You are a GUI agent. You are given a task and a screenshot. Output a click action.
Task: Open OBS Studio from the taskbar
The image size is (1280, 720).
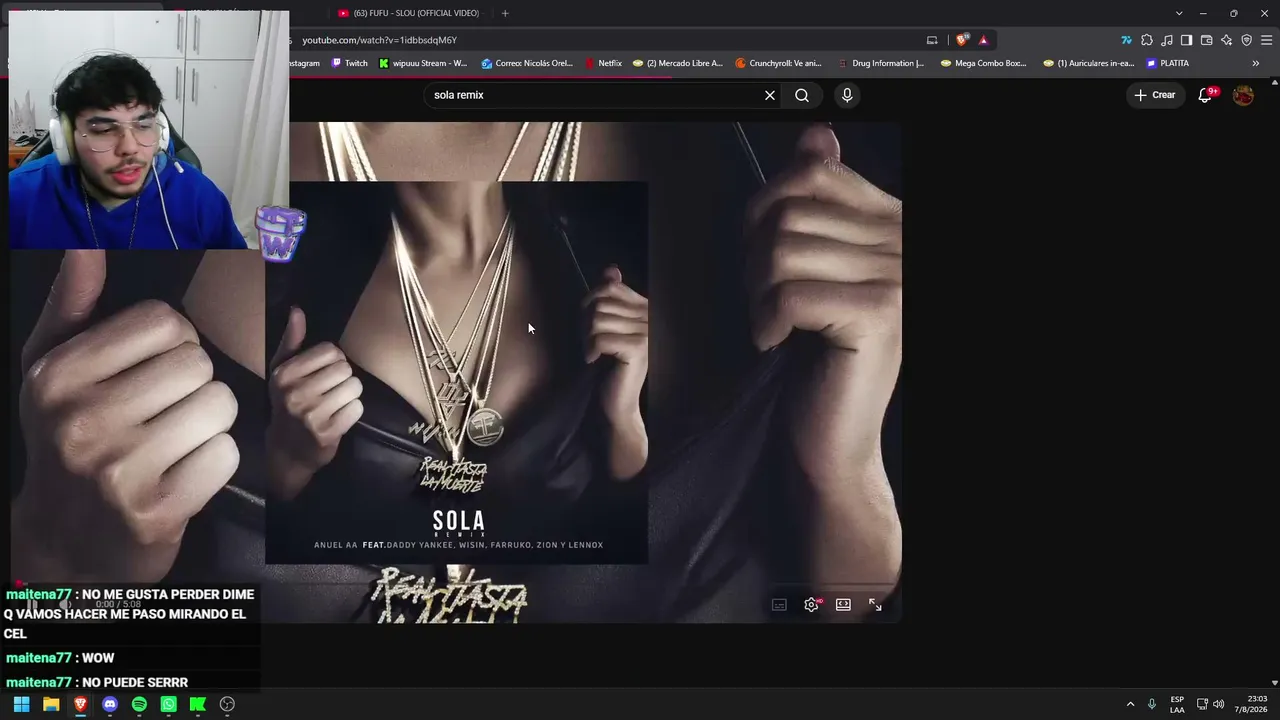(227, 704)
